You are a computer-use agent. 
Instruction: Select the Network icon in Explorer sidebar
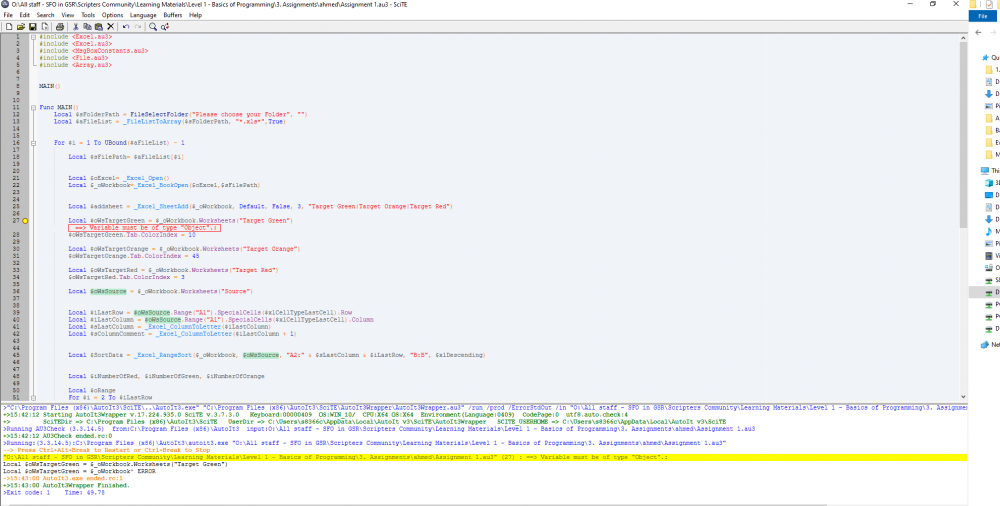985,345
